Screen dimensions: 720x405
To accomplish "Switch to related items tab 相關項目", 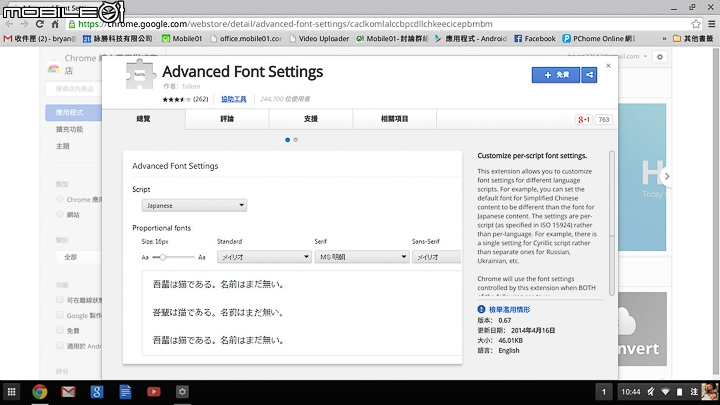I will 394,119.
